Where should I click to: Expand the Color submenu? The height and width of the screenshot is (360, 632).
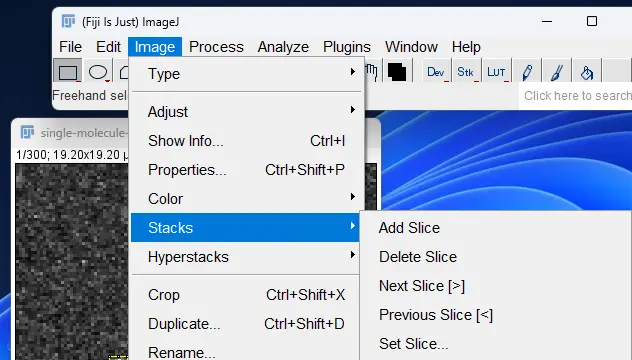click(246, 199)
